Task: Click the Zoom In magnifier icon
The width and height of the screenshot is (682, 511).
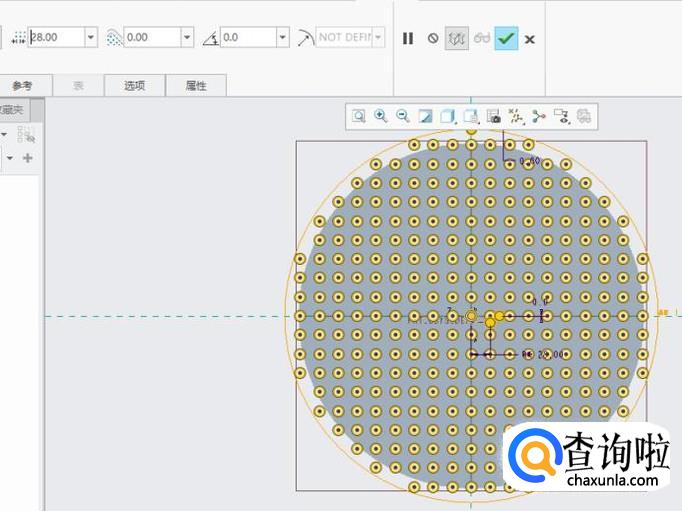Action: tap(381, 117)
